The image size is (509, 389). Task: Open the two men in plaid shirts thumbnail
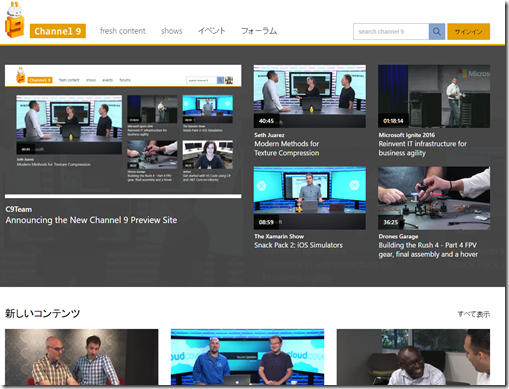point(81,357)
